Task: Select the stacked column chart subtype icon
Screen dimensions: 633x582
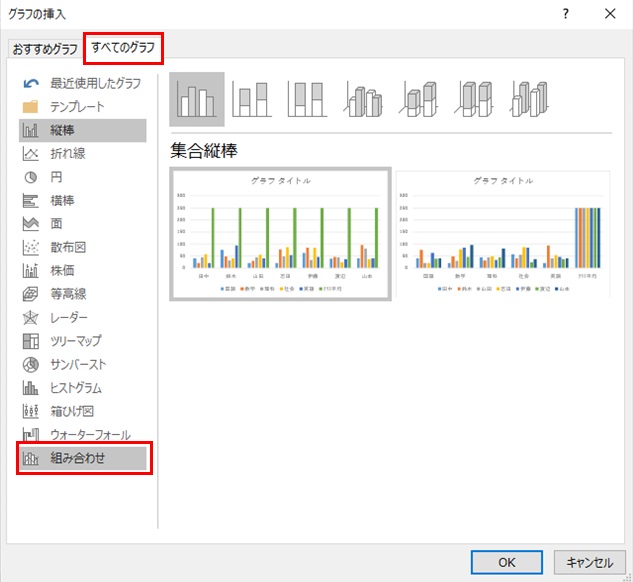Action: 252,99
